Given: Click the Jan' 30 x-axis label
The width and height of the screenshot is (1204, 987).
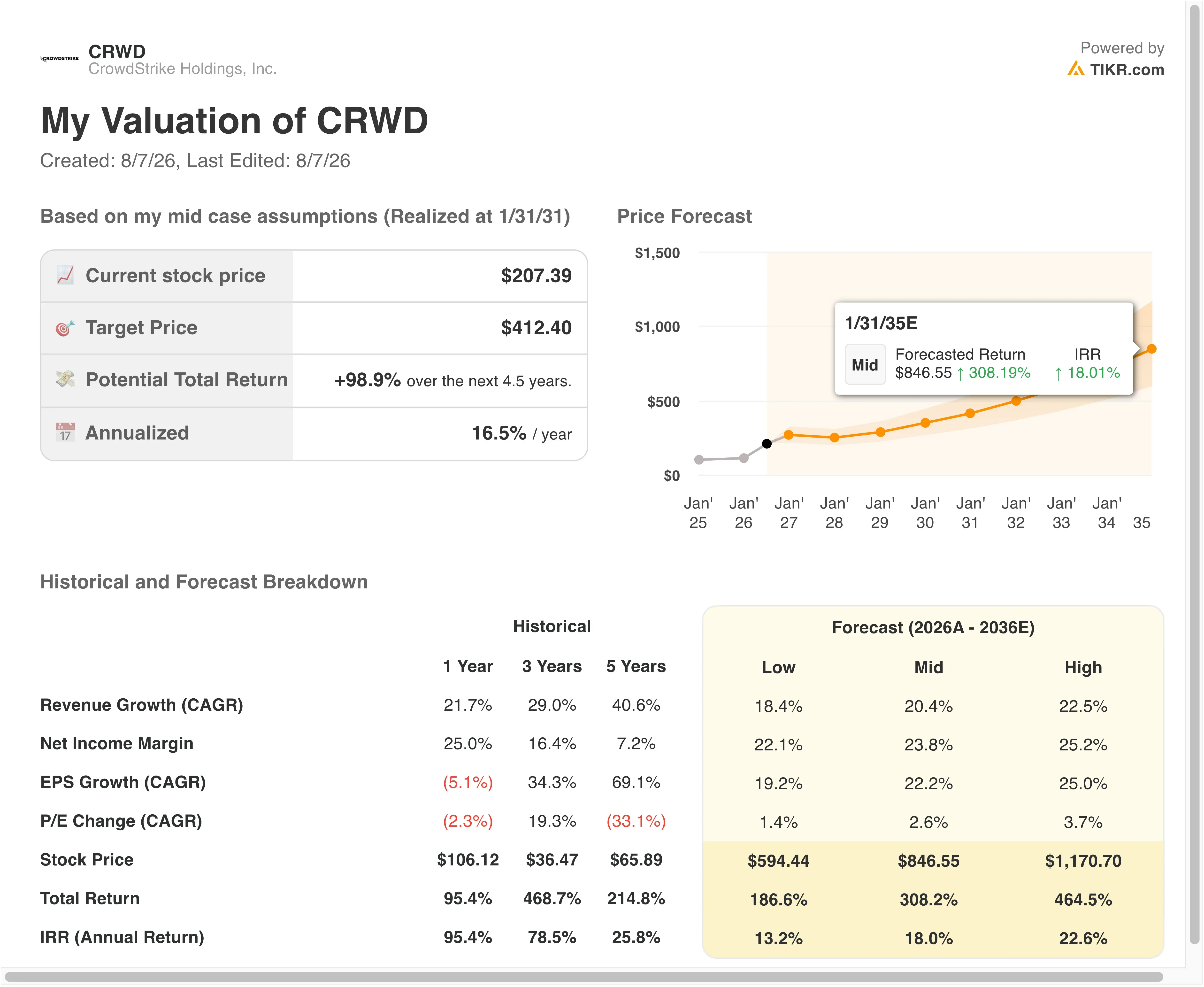Looking at the screenshot, I should [x=925, y=513].
